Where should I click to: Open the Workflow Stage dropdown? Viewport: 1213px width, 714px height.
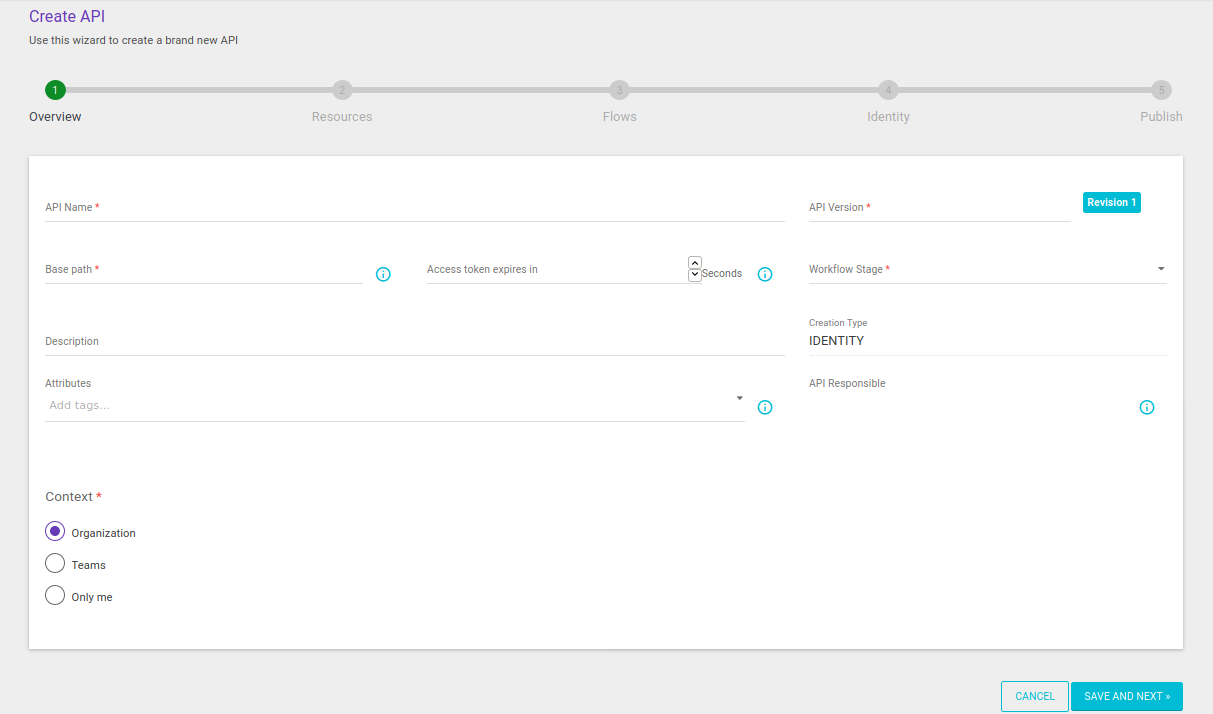1160,268
